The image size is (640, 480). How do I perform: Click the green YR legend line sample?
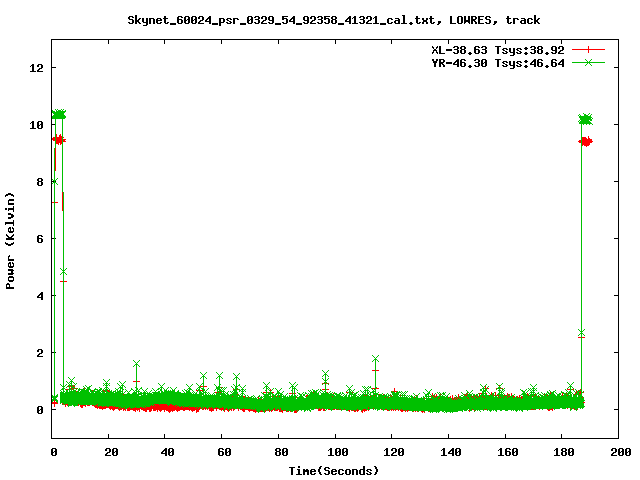point(588,63)
